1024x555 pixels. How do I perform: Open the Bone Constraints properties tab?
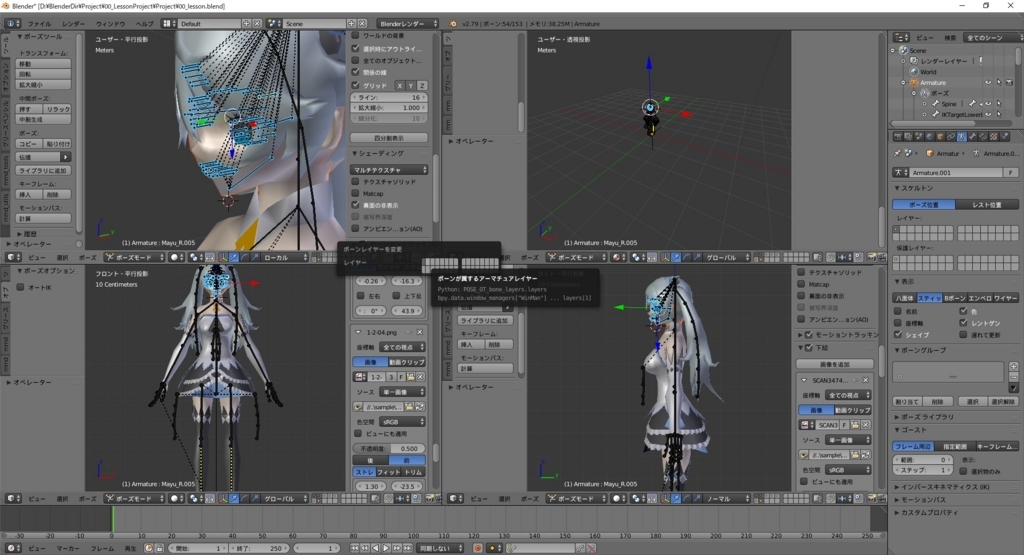[x=983, y=137]
